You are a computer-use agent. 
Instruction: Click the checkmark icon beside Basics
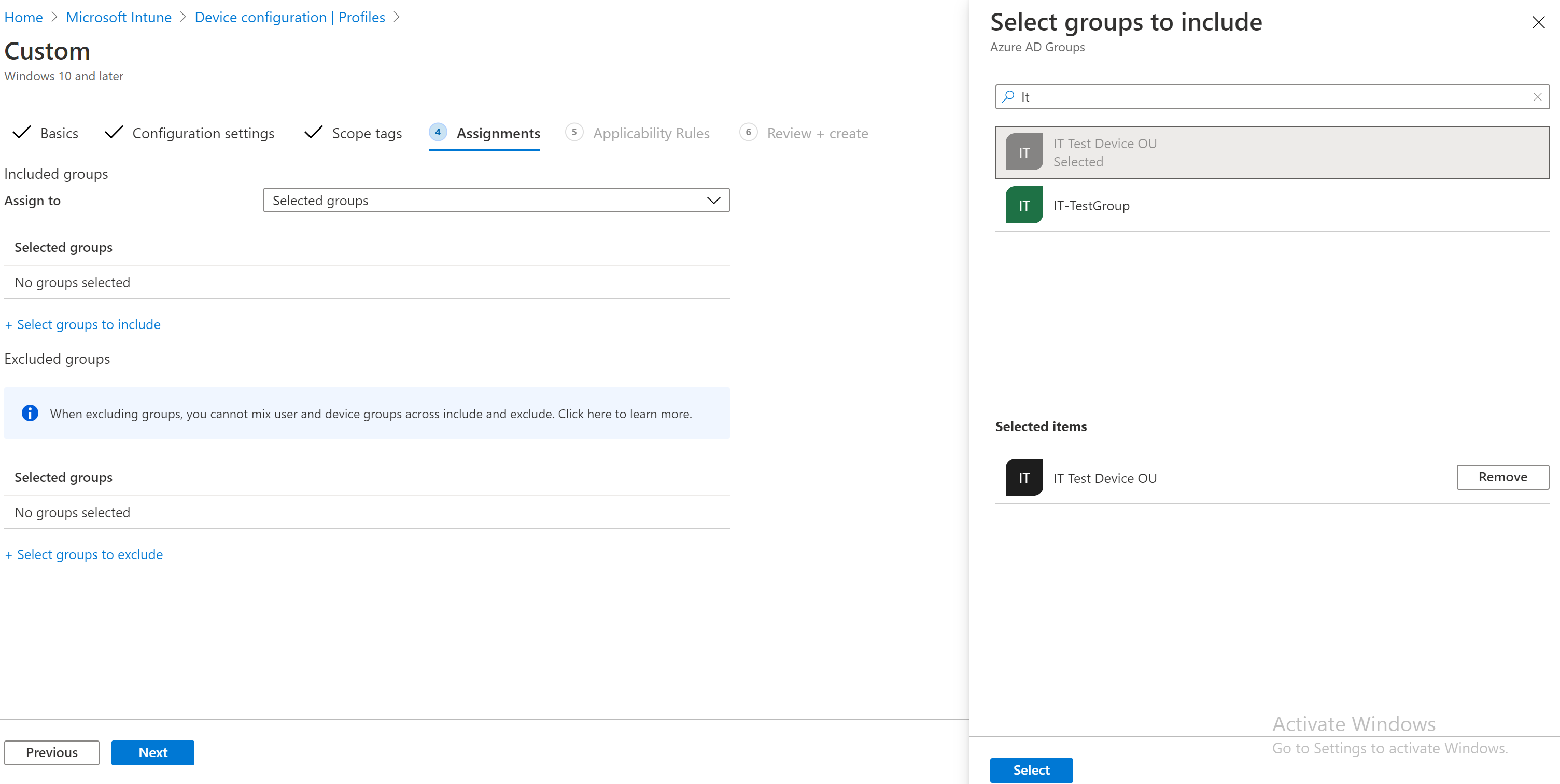click(22, 133)
